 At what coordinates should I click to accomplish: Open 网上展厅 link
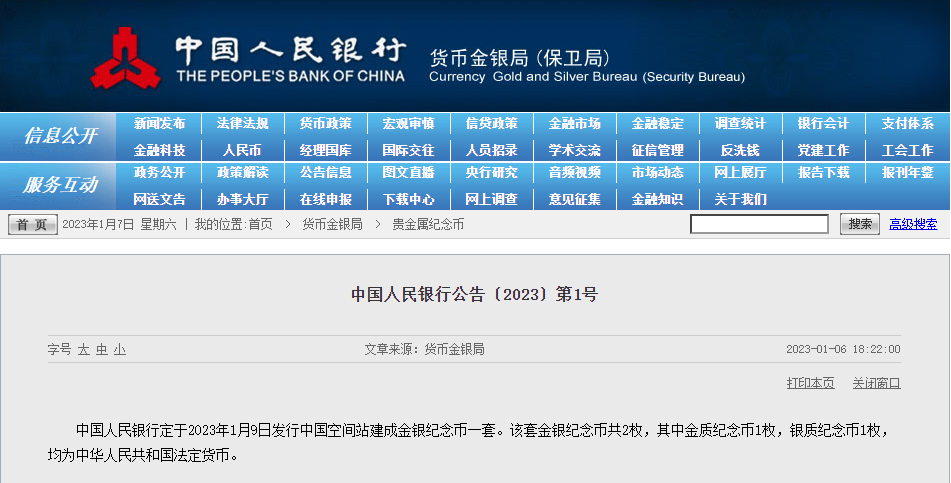tap(740, 172)
